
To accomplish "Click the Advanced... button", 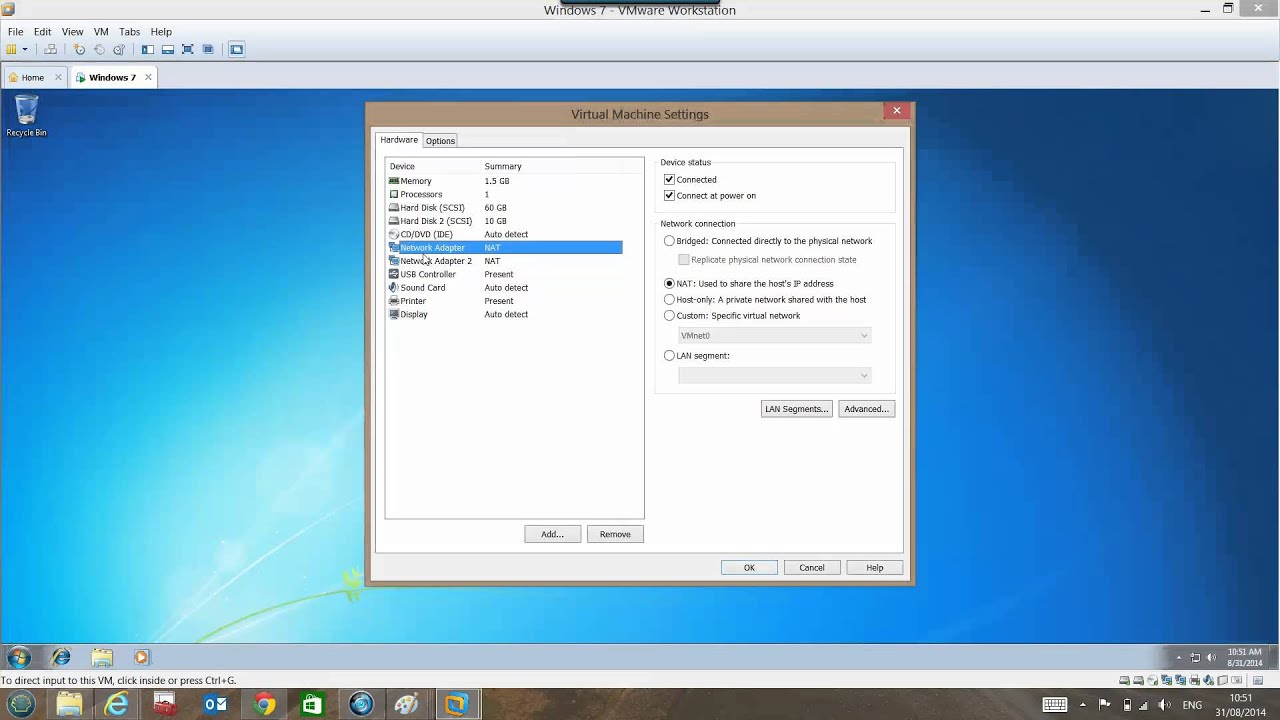I will pyautogui.click(x=866, y=409).
